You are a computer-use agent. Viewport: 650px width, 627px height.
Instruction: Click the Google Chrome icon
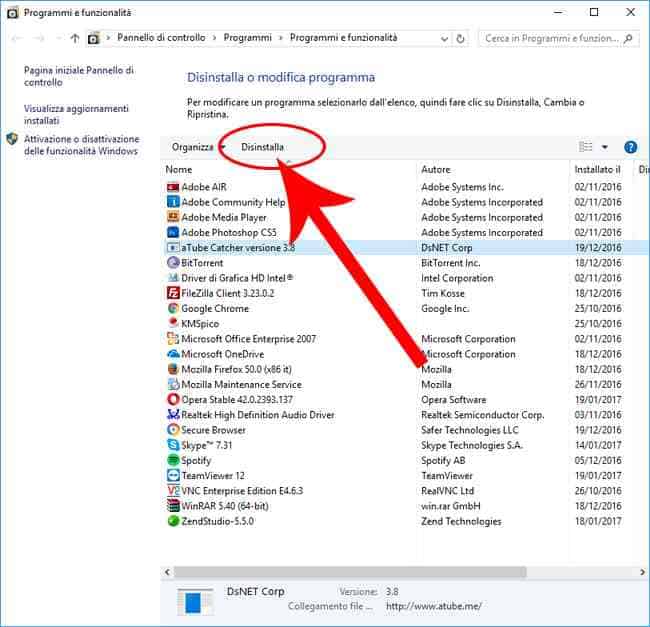point(173,308)
